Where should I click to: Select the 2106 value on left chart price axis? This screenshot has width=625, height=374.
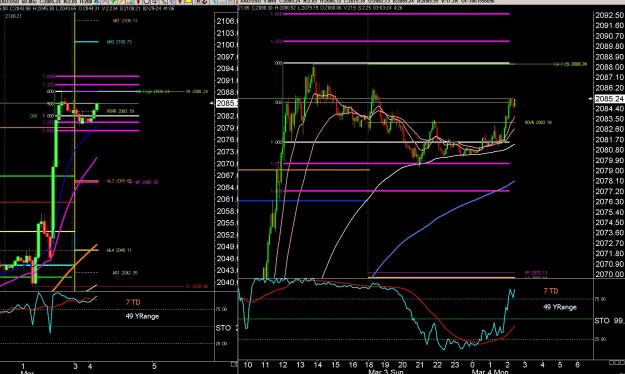point(227,21)
